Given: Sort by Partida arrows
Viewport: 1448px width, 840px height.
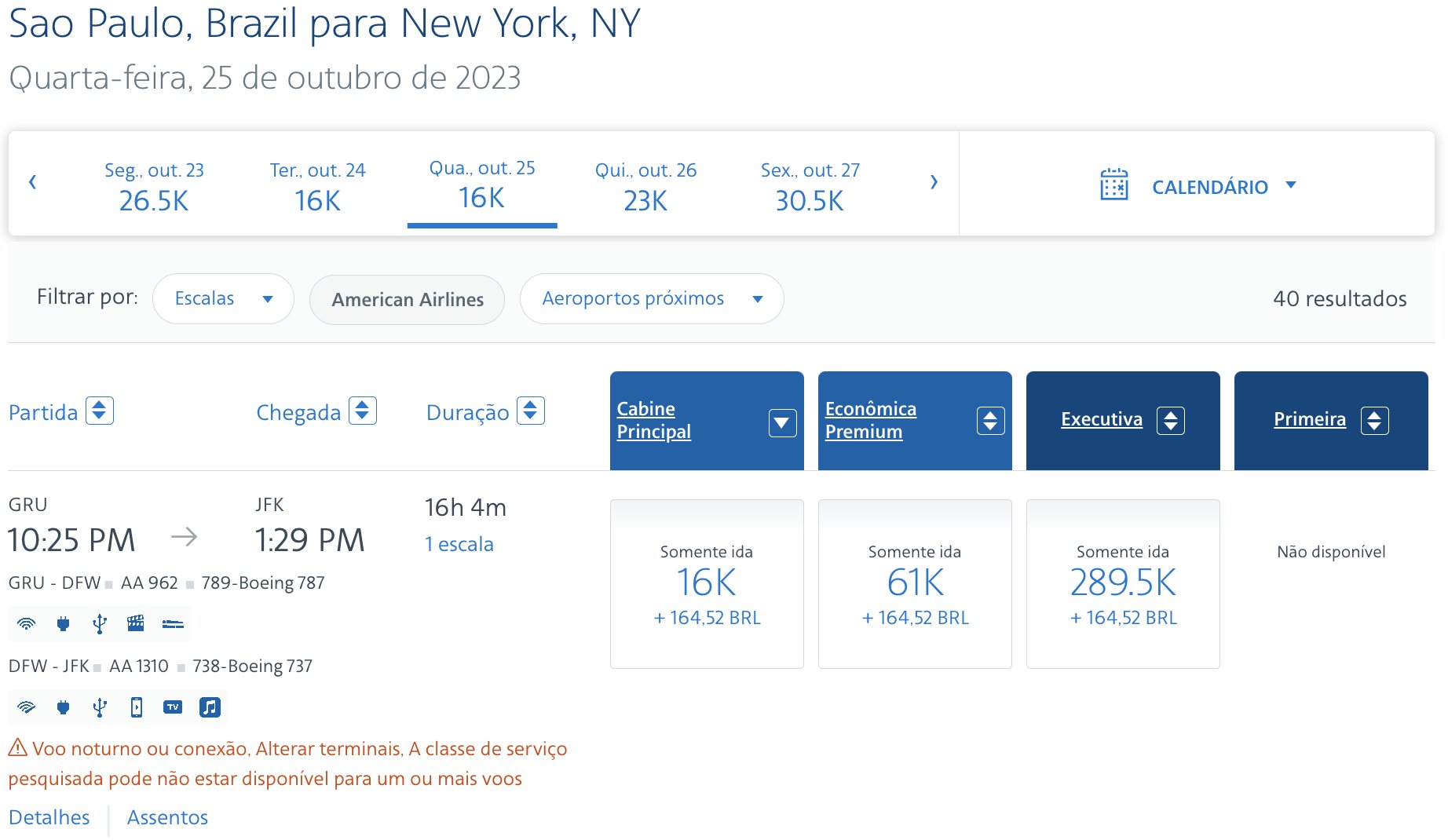Looking at the screenshot, I should (x=100, y=411).
